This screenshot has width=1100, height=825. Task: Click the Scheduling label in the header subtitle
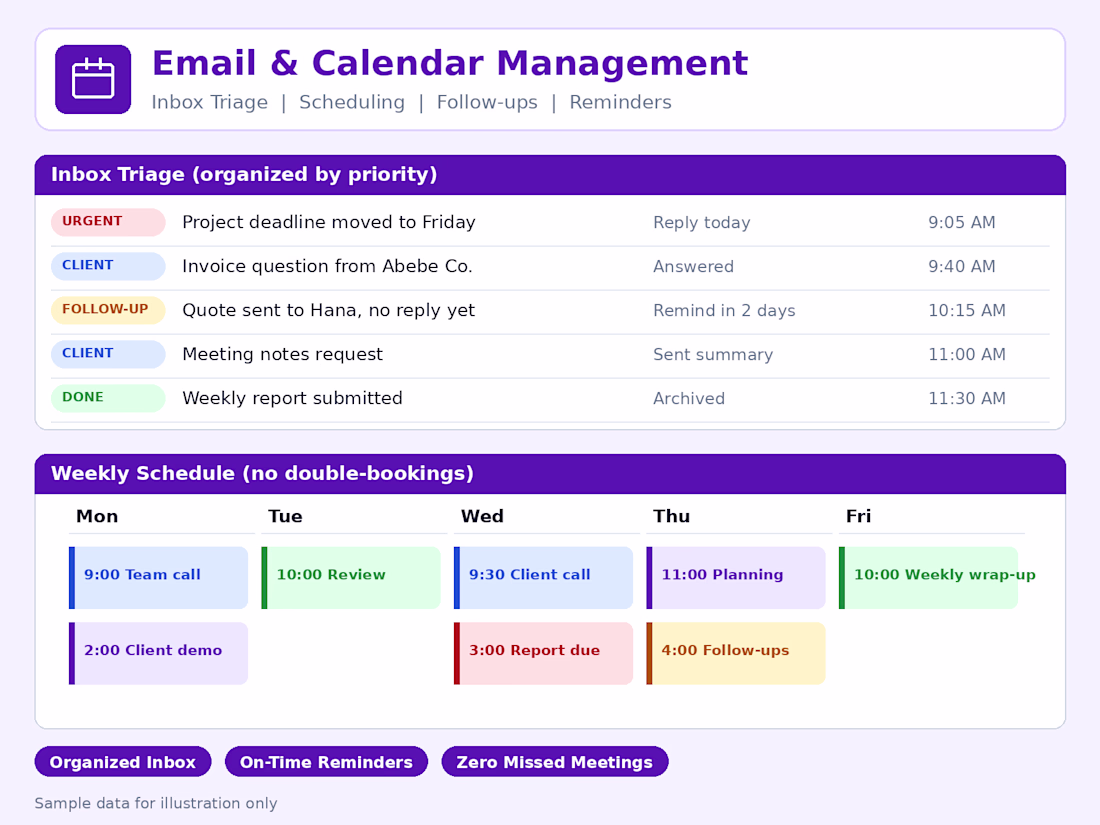coord(352,102)
